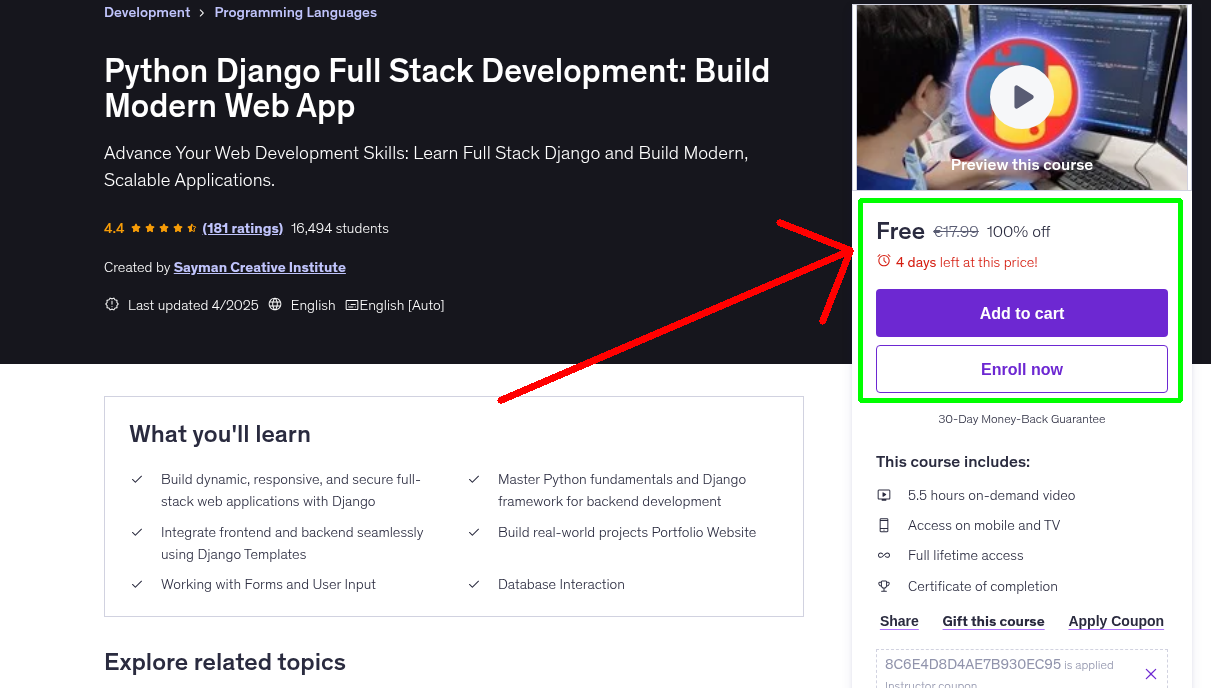Click the full lifetime access infinity icon

884,555
